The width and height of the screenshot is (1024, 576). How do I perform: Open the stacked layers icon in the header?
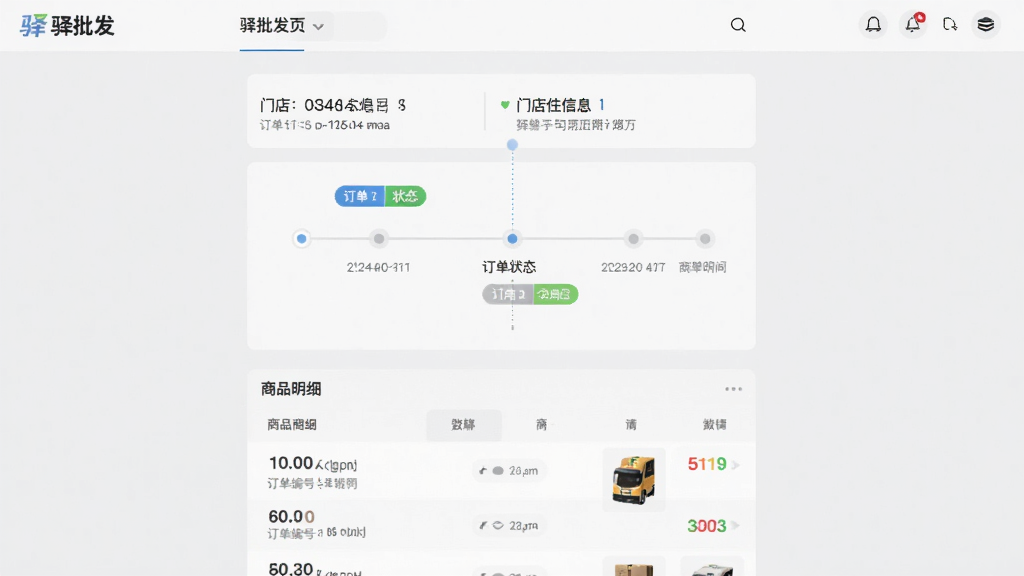coord(985,25)
